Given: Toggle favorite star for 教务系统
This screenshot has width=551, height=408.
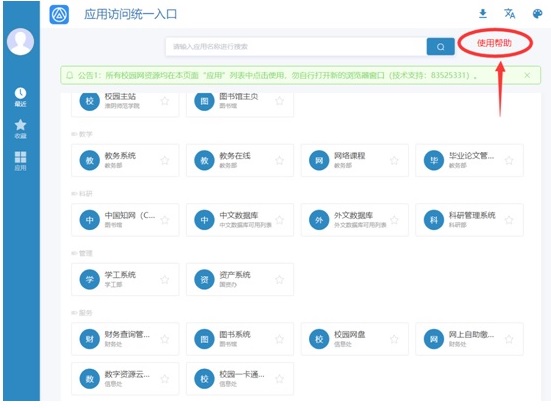Looking at the screenshot, I should [x=164, y=161].
